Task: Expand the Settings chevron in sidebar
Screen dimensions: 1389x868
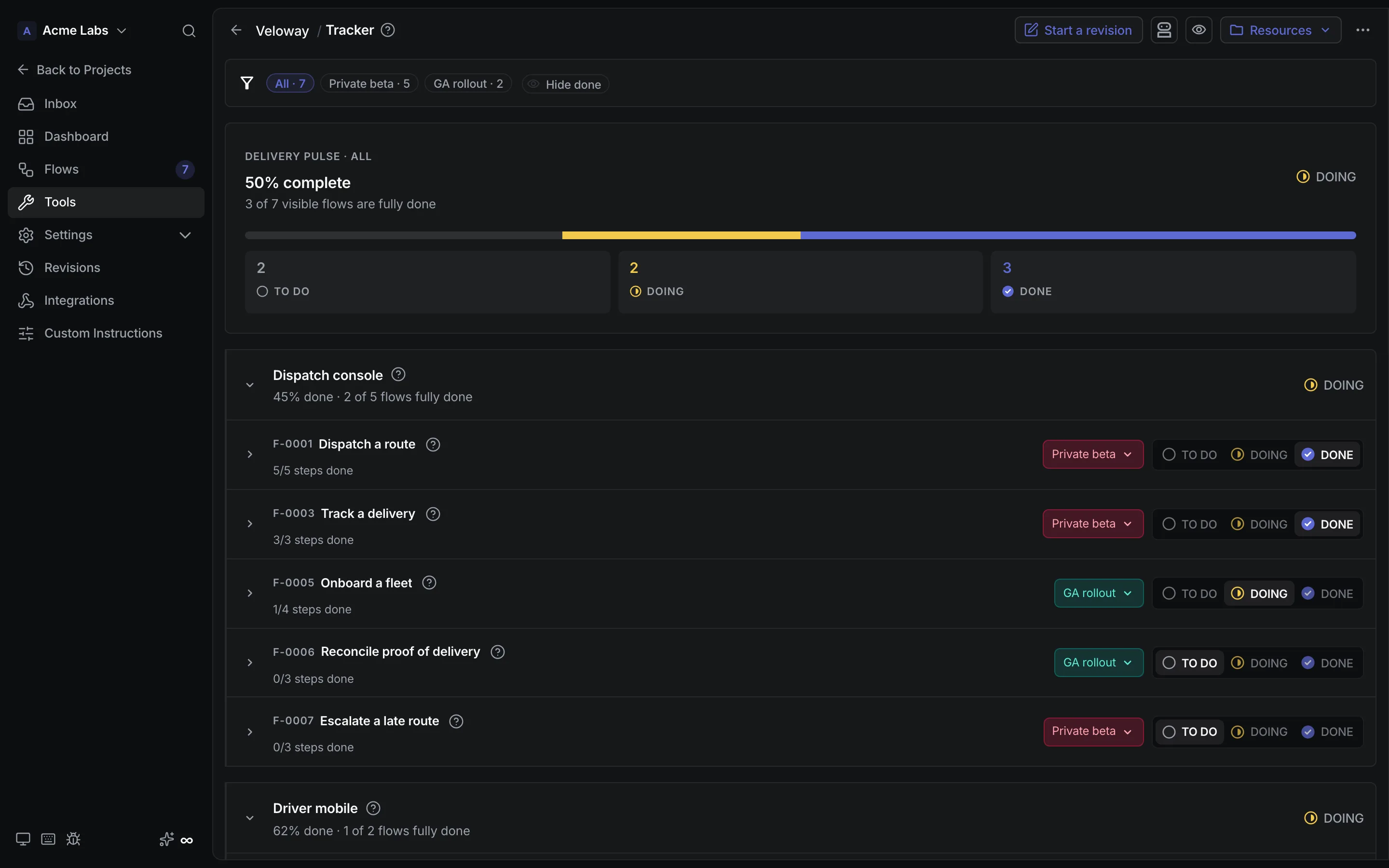Action: coord(185,235)
